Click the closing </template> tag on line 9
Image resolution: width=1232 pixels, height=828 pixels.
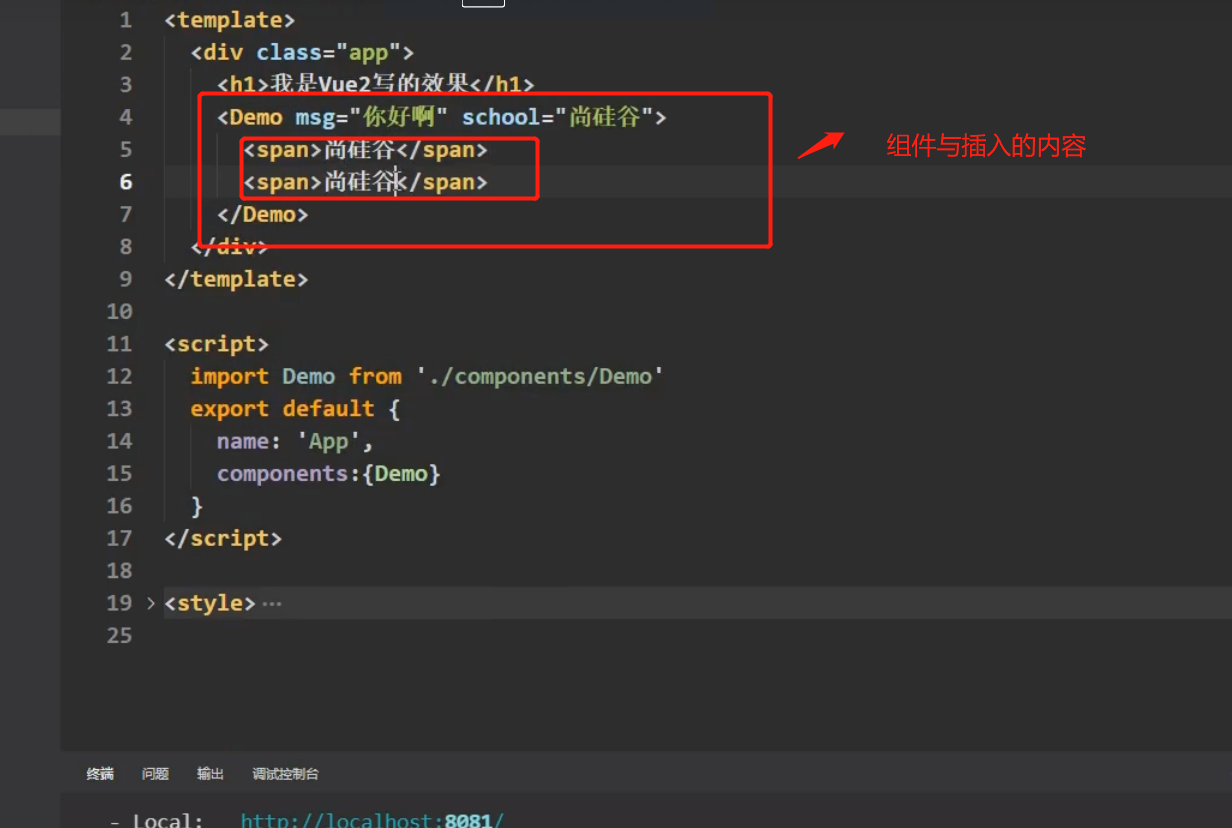pyautogui.click(x=236, y=279)
